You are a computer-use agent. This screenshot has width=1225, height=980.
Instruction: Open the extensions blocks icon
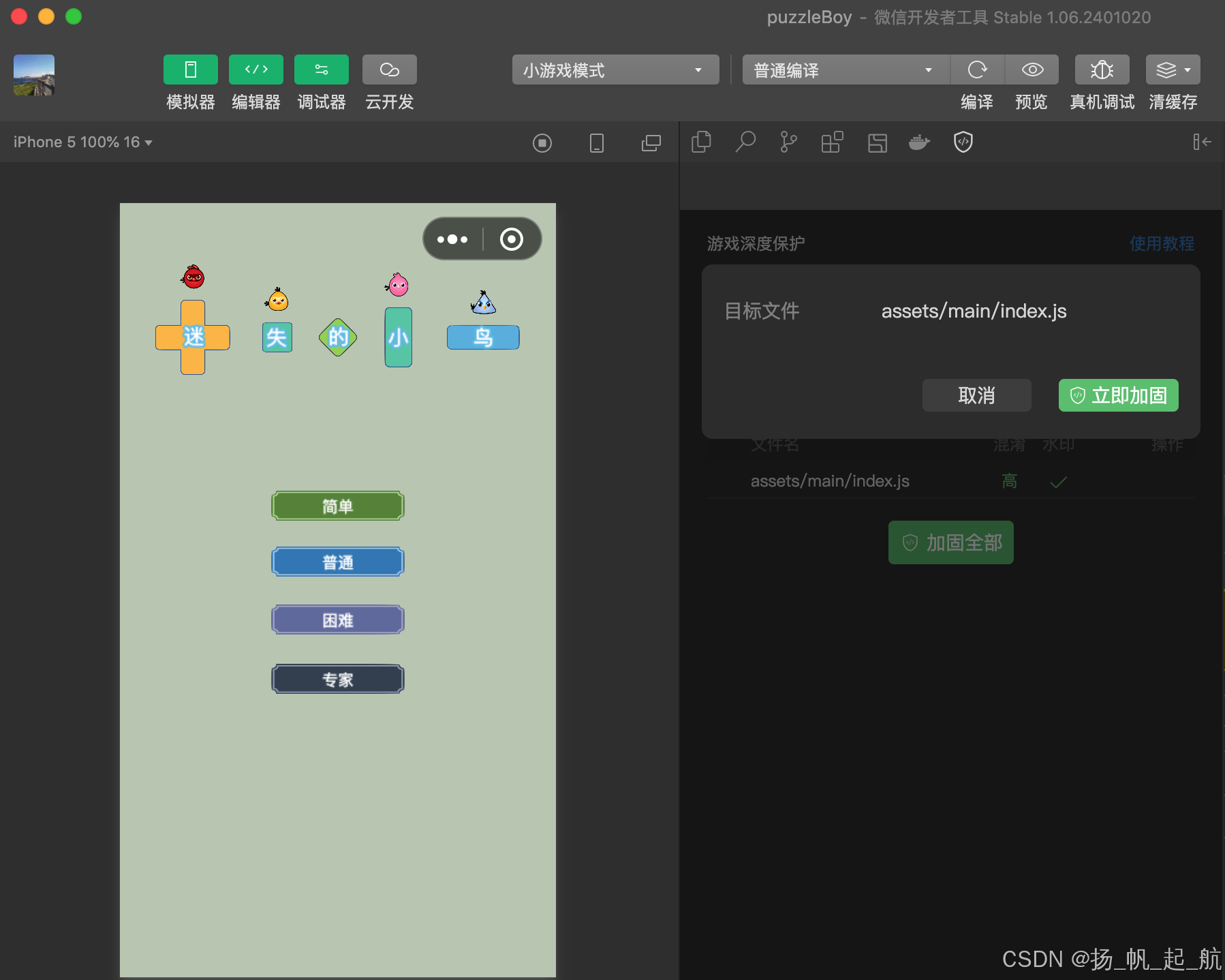click(x=832, y=142)
